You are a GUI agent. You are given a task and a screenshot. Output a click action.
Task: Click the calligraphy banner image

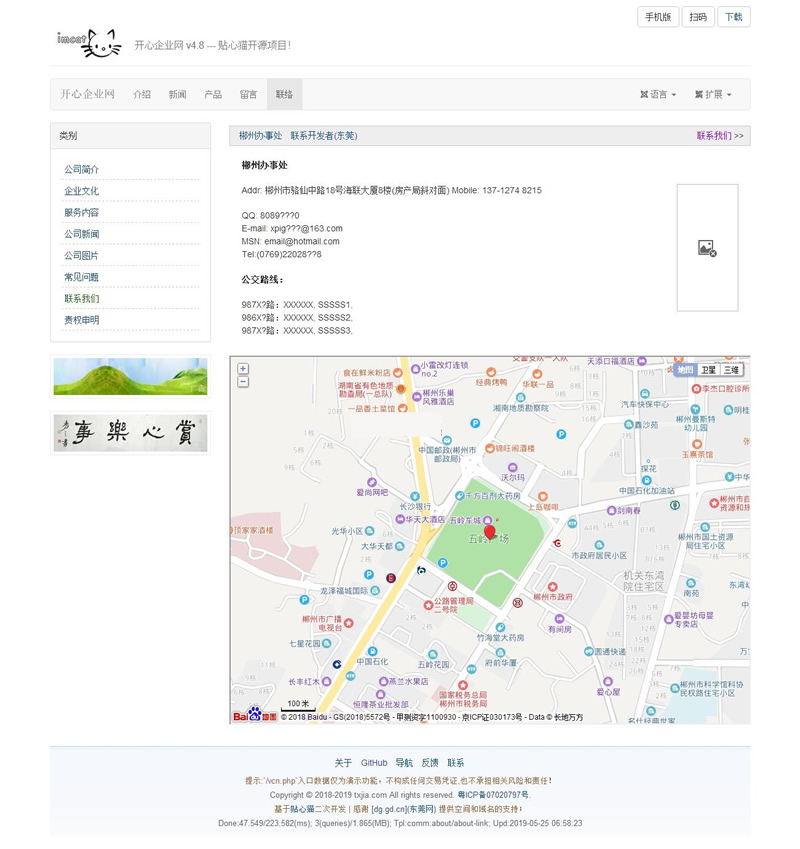[x=130, y=433]
